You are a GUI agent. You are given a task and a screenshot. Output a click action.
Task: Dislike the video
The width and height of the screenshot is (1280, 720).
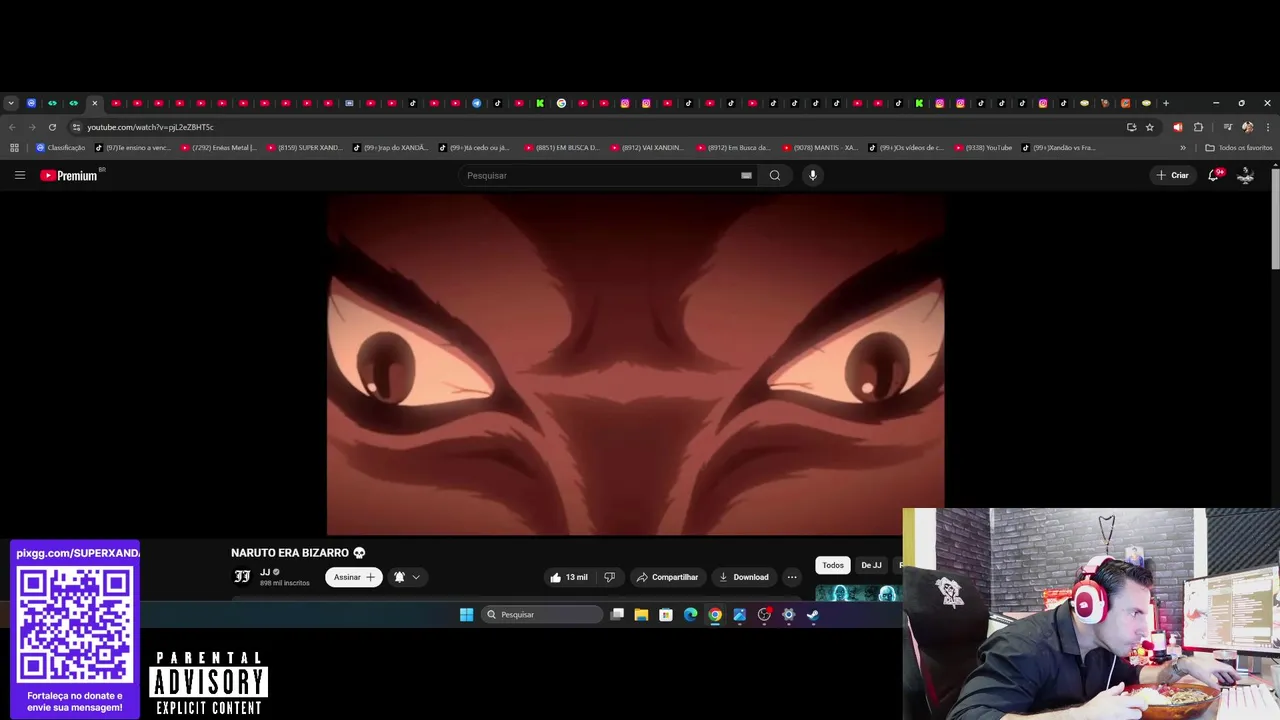click(x=609, y=577)
